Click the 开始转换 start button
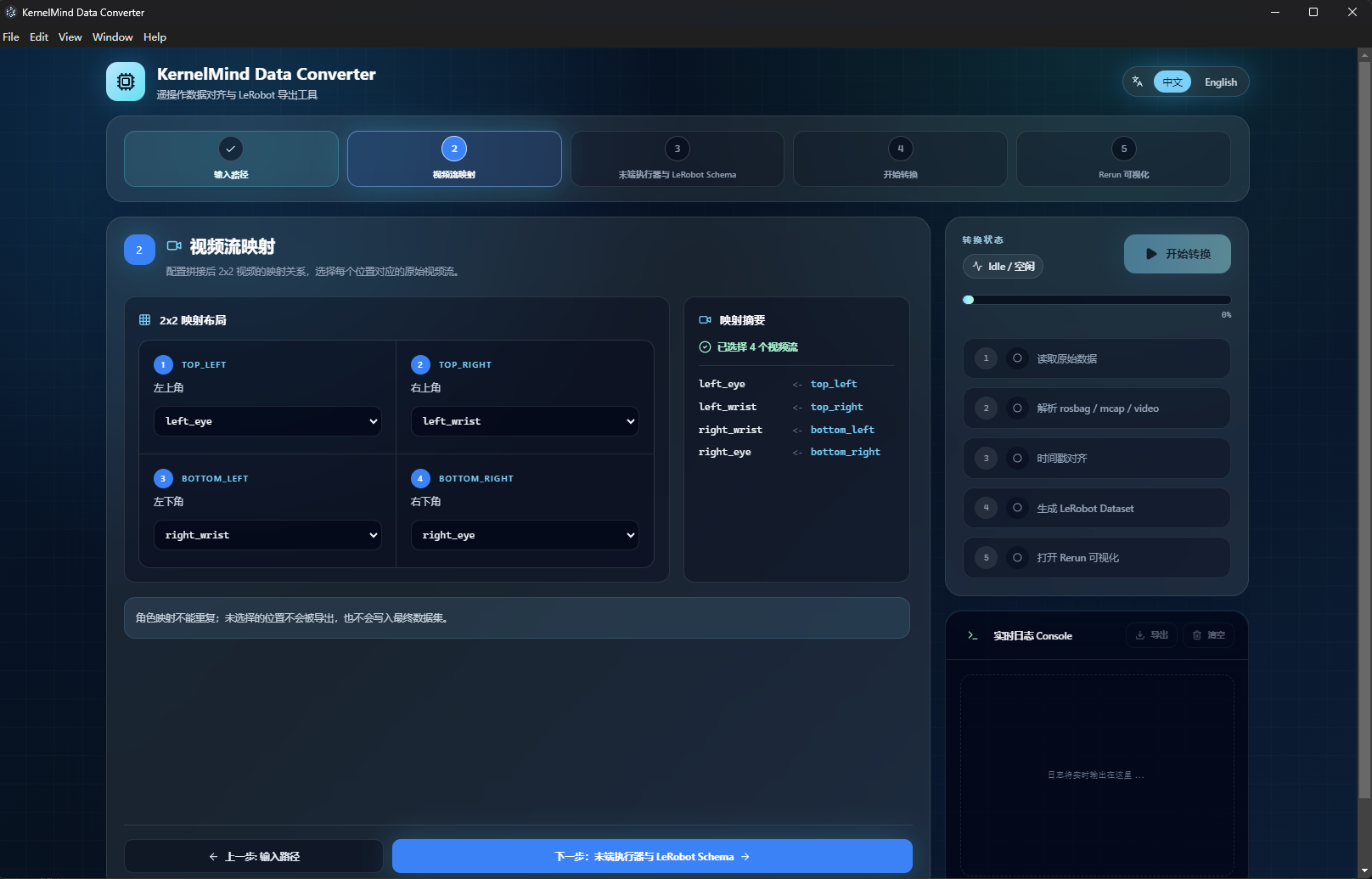The width and height of the screenshot is (1372, 879). [x=1177, y=254]
